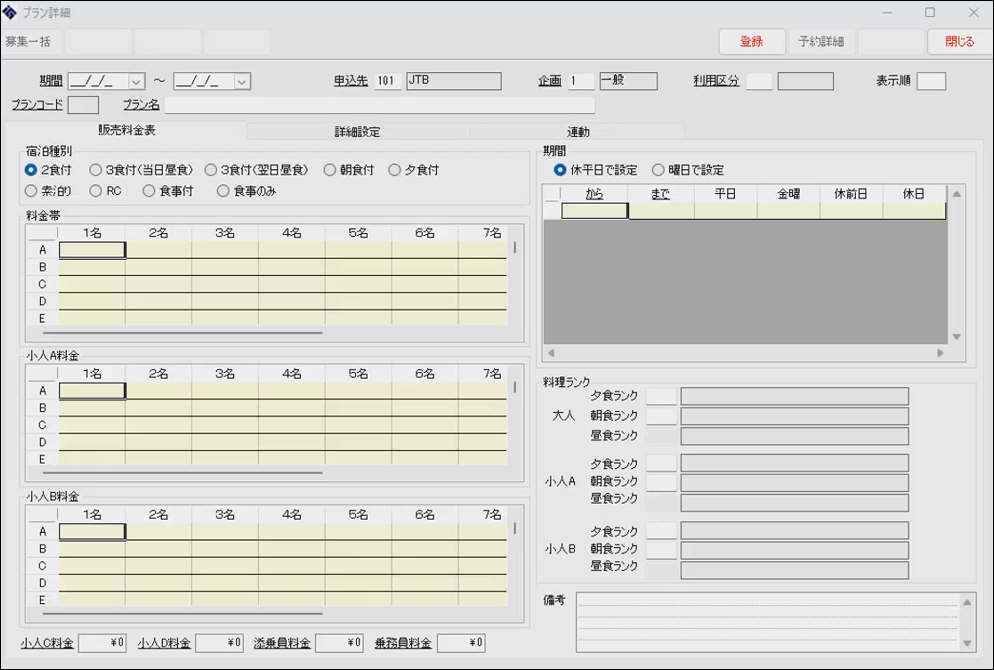Choose 曜日で設定 period option
This screenshot has width=994, height=670.
(658, 170)
